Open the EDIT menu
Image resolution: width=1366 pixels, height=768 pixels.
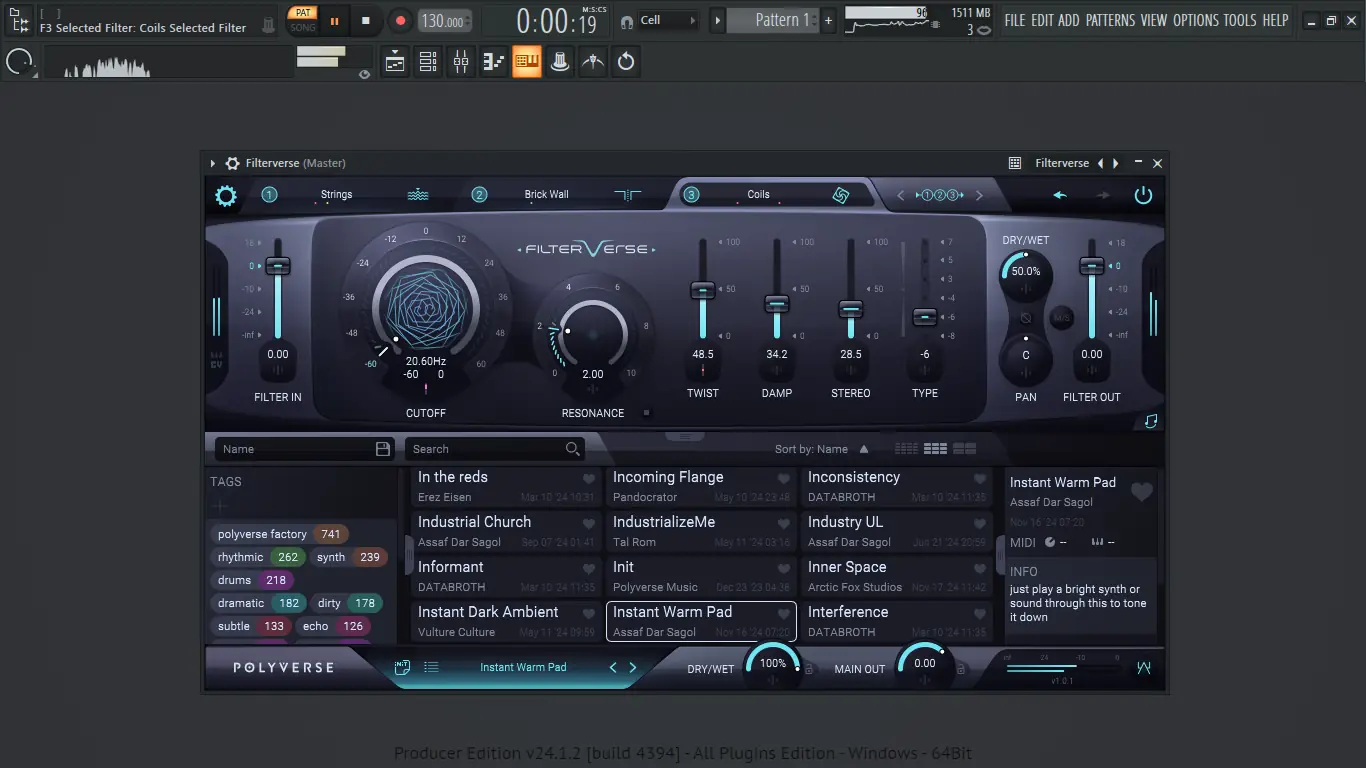(1043, 20)
